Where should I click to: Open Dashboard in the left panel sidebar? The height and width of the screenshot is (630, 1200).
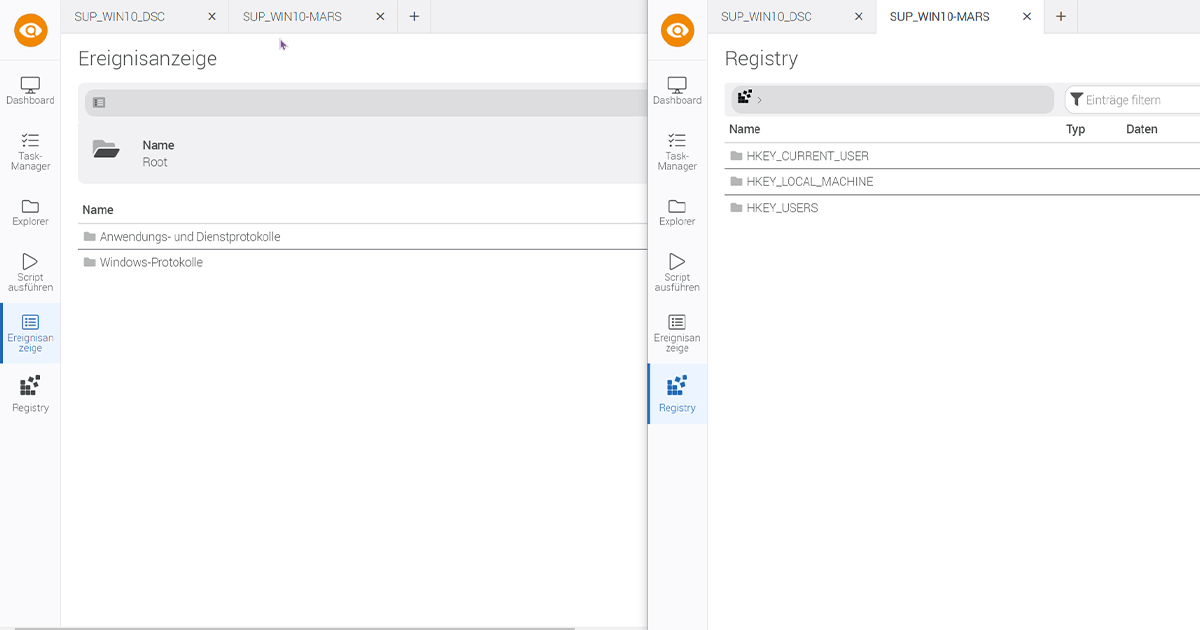point(30,90)
